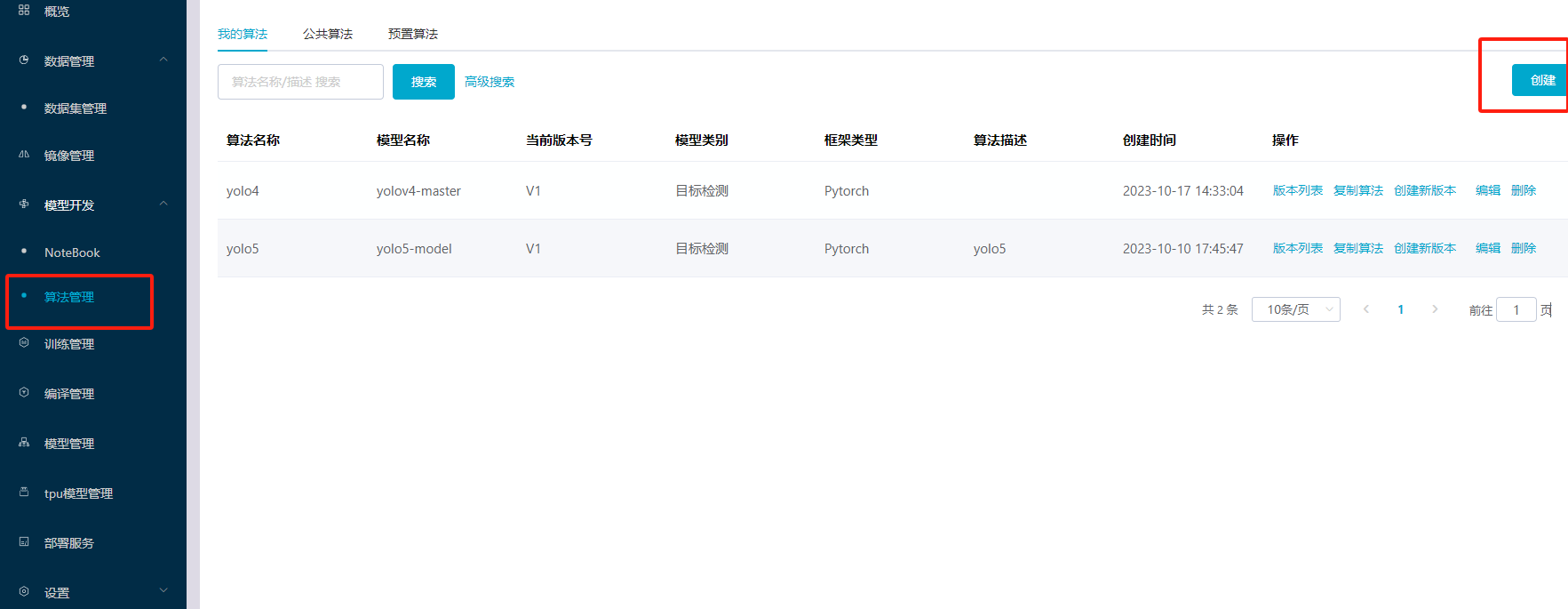
Task: Click the 数据管理 sidebar icon
Action: click(x=24, y=60)
